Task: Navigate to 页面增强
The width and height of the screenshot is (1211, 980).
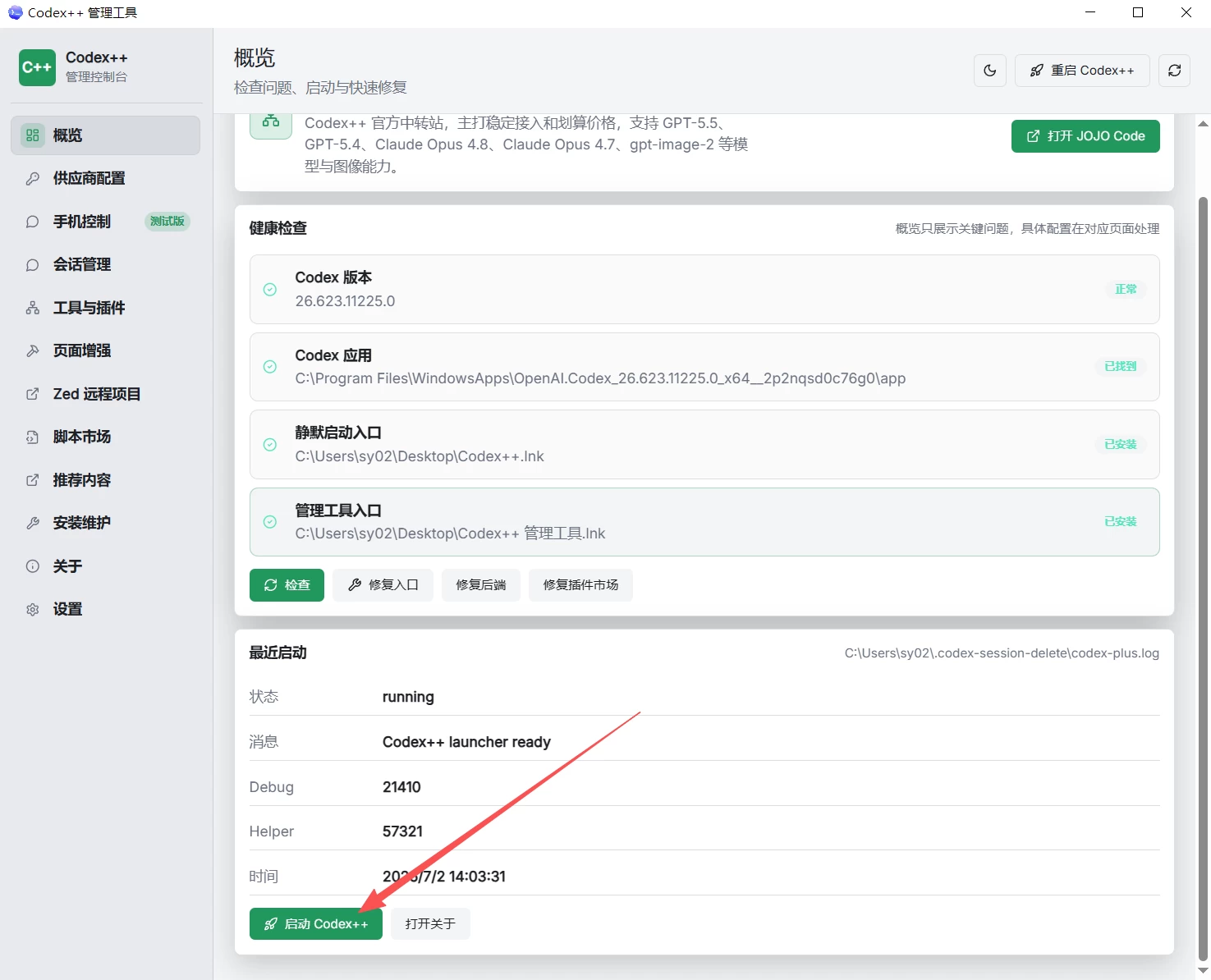Action: 105,350
